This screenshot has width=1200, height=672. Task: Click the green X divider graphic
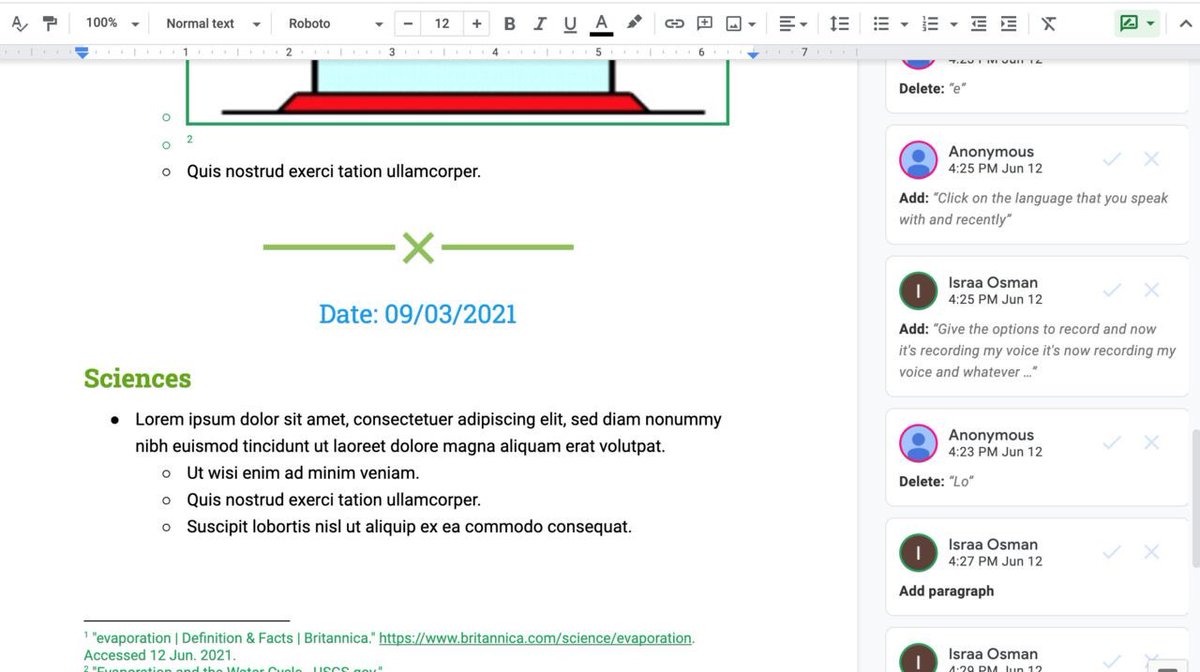coord(418,247)
